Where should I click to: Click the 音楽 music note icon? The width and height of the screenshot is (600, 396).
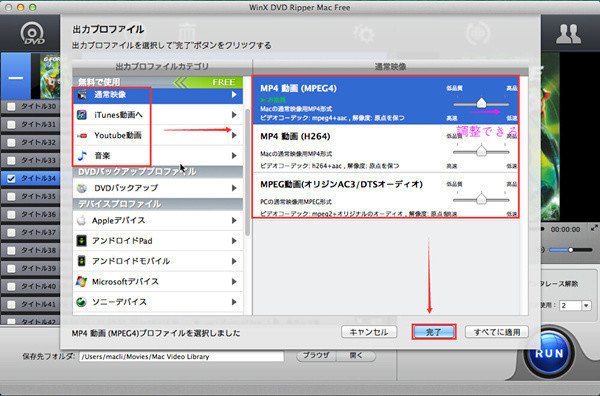82,155
